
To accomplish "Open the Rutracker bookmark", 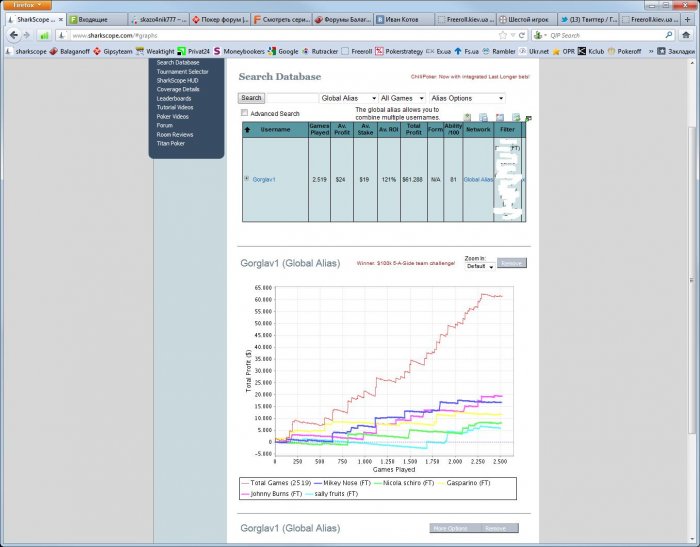I will (320, 51).
